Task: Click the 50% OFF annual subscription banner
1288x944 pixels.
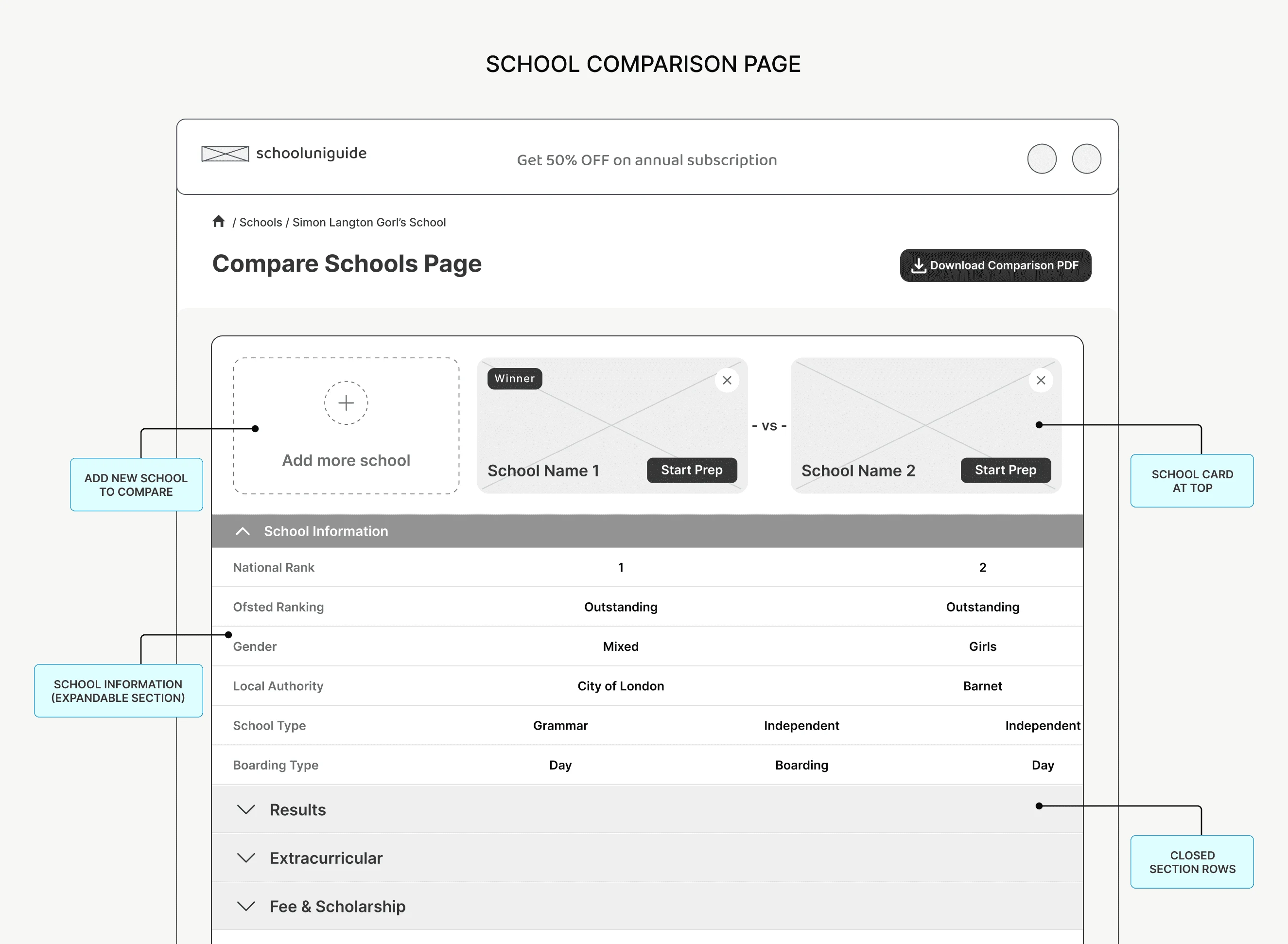Action: click(647, 160)
